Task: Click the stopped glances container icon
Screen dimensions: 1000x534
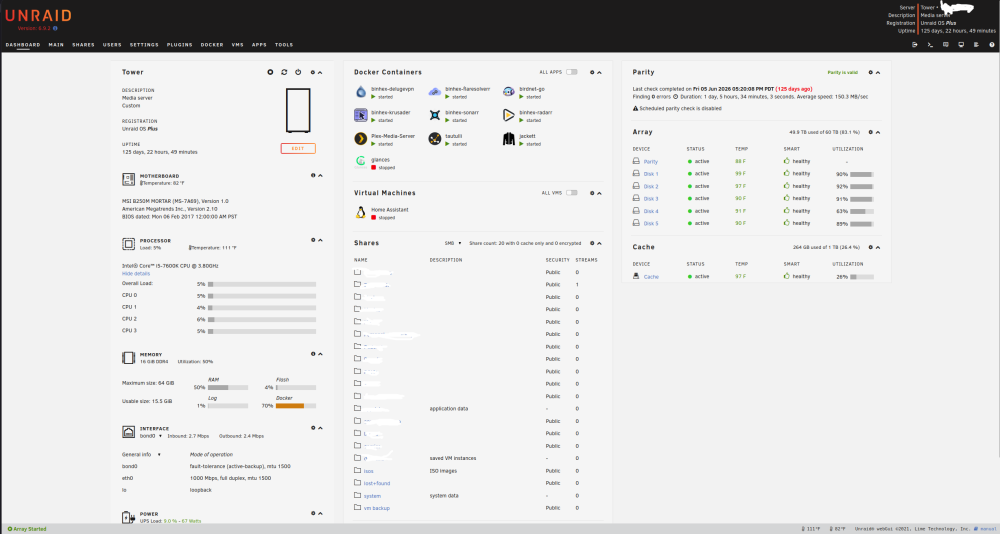Action: 361,163
